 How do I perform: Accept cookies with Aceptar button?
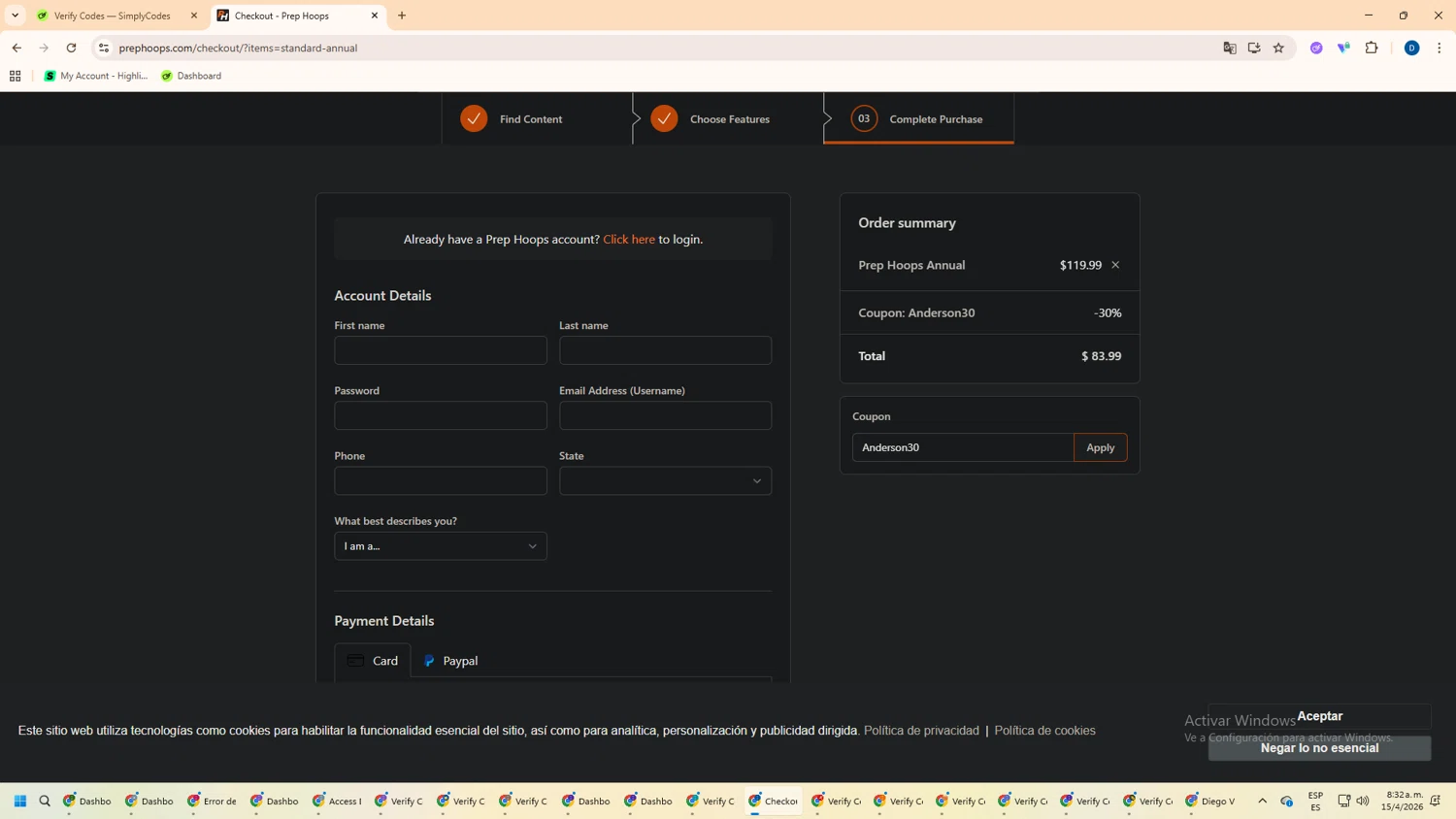[x=1319, y=716]
